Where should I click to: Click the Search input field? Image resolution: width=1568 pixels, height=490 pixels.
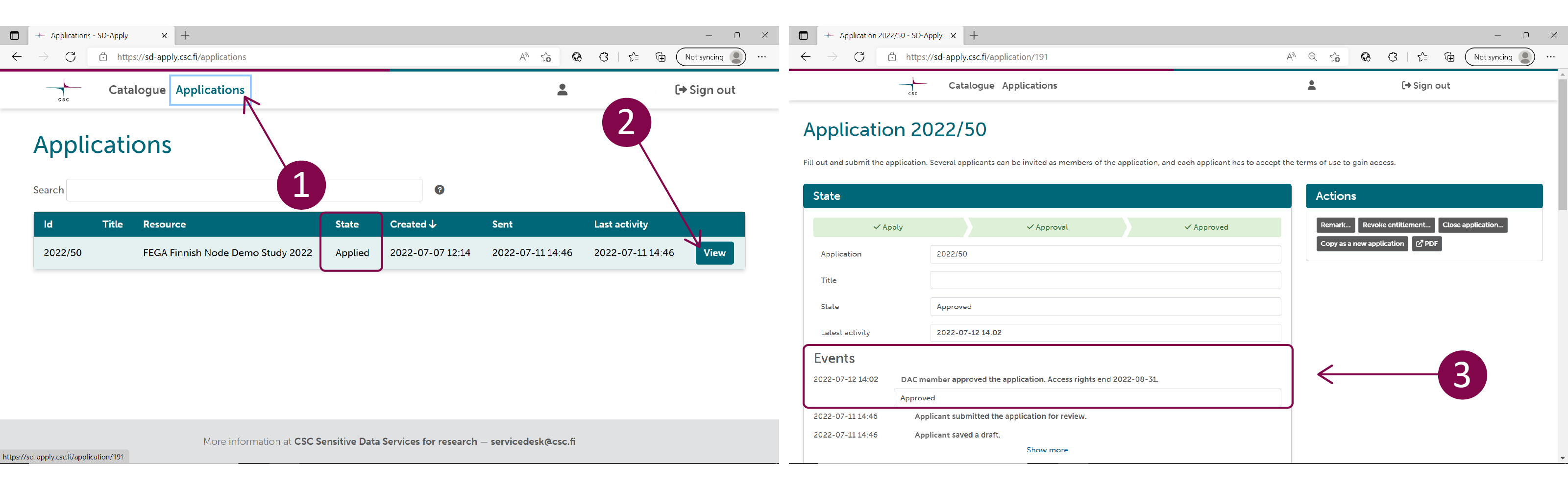click(x=171, y=190)
